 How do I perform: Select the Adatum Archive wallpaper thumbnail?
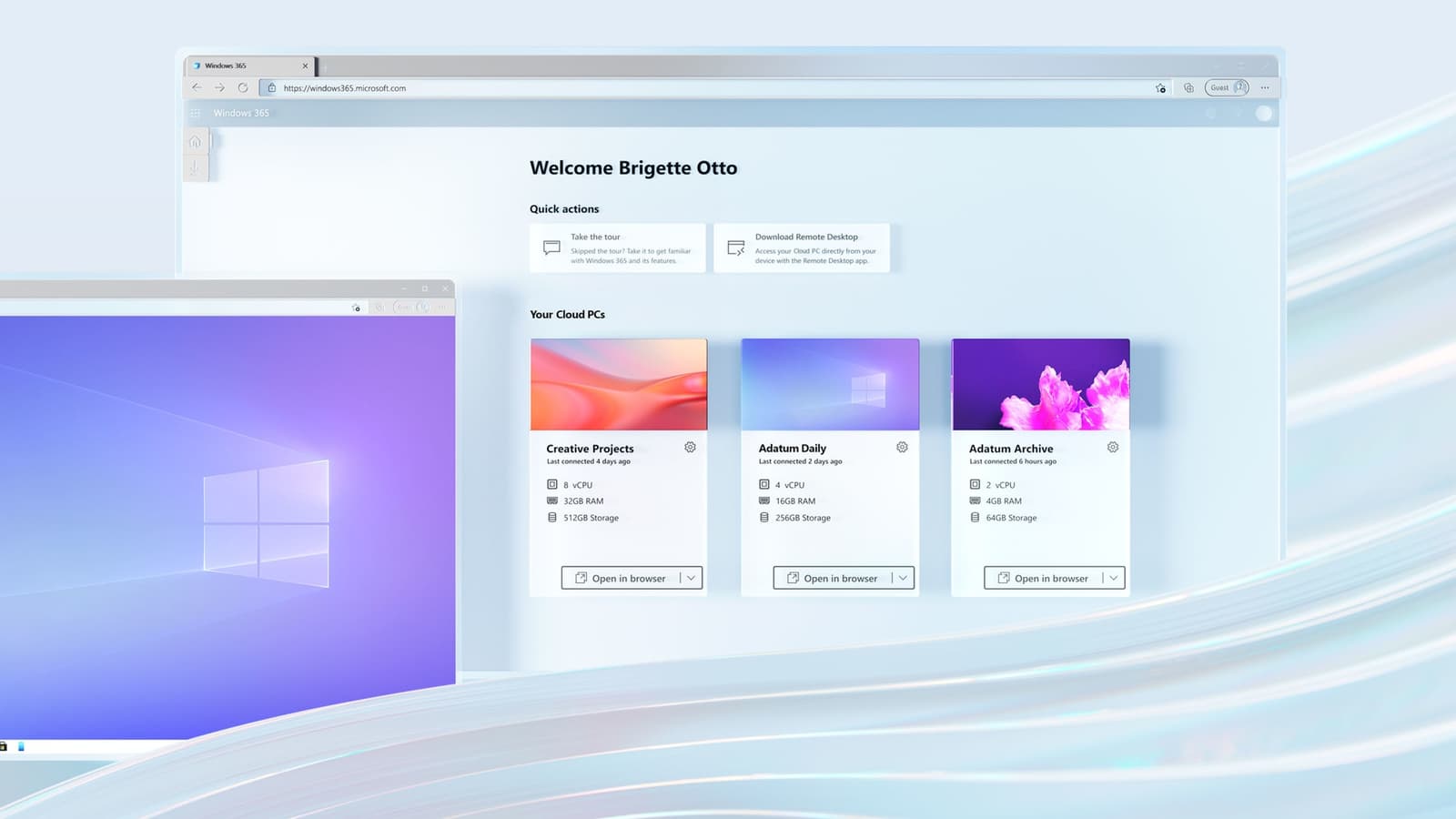click(x=1041, y=385)
